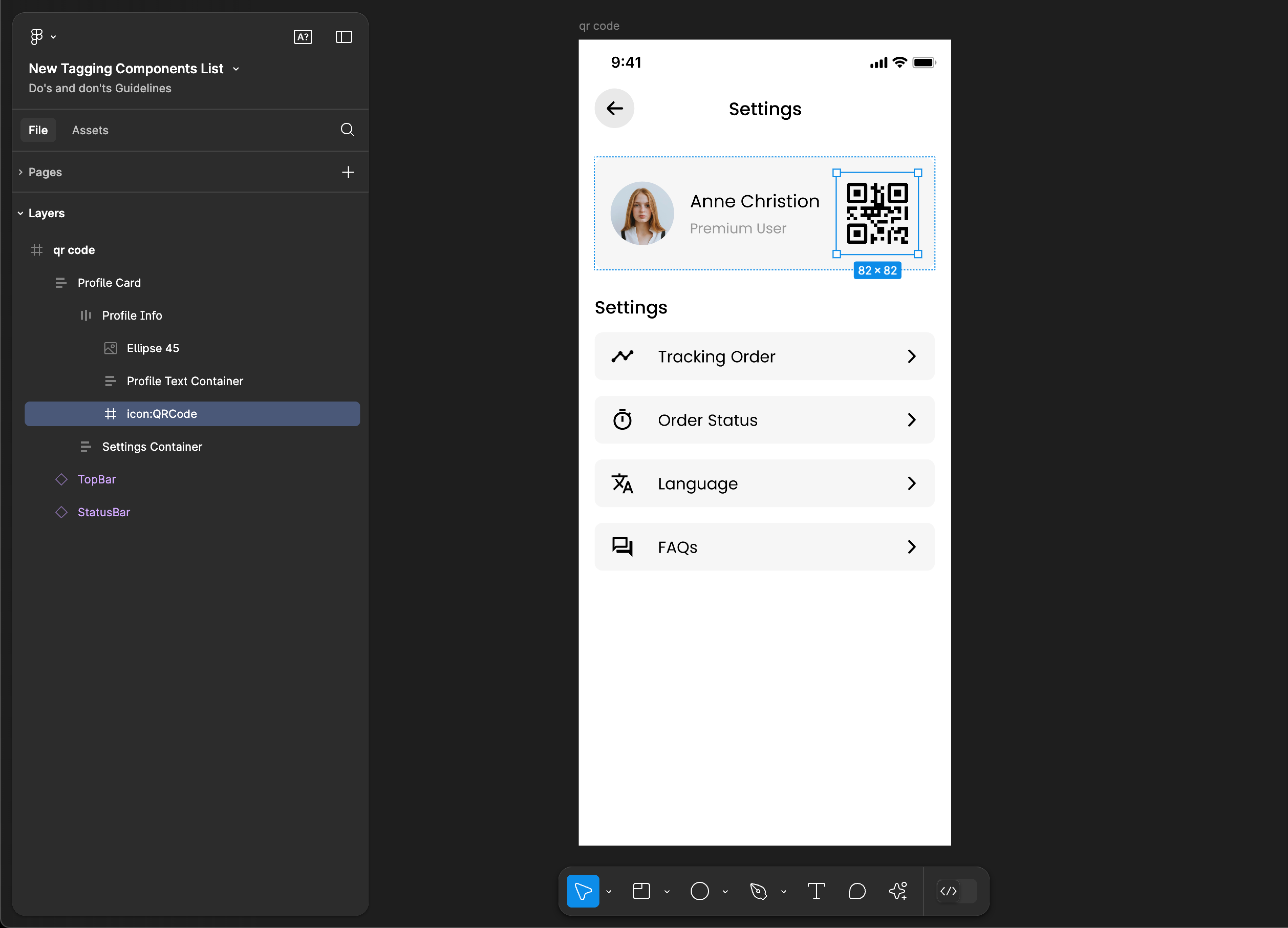
Task: Click the Premium User text
Action: pos(738,228)
